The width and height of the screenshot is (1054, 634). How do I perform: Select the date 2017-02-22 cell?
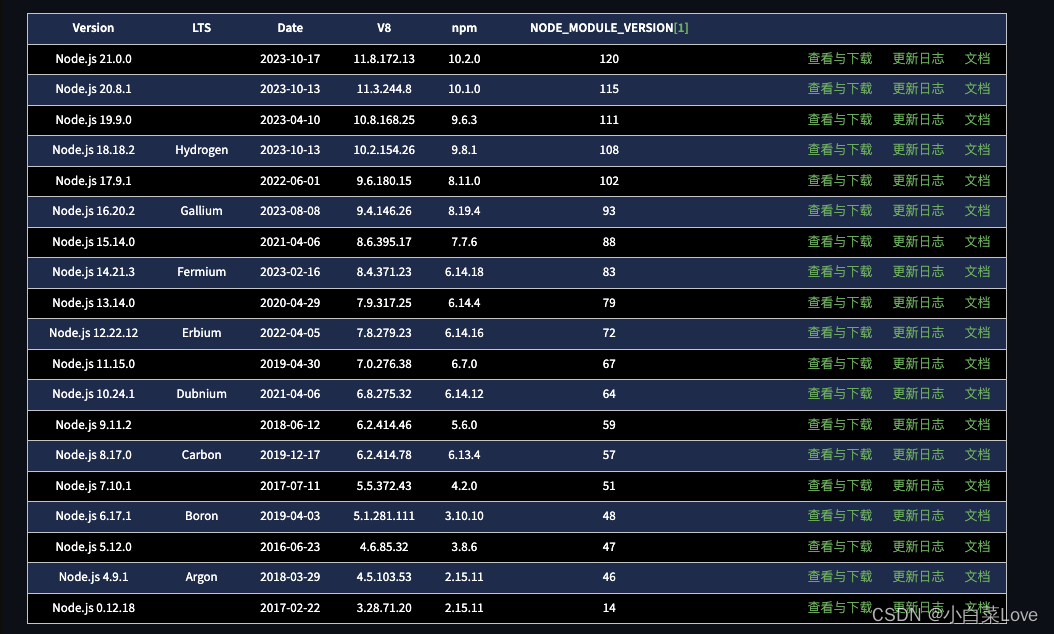pyautogui.click(x=290, y=608)
